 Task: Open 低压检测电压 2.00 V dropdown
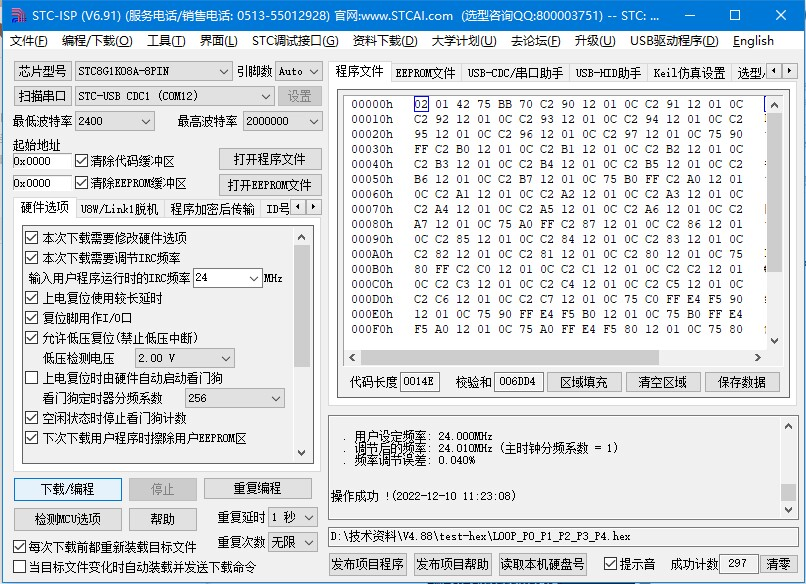(x=184, y=358)
